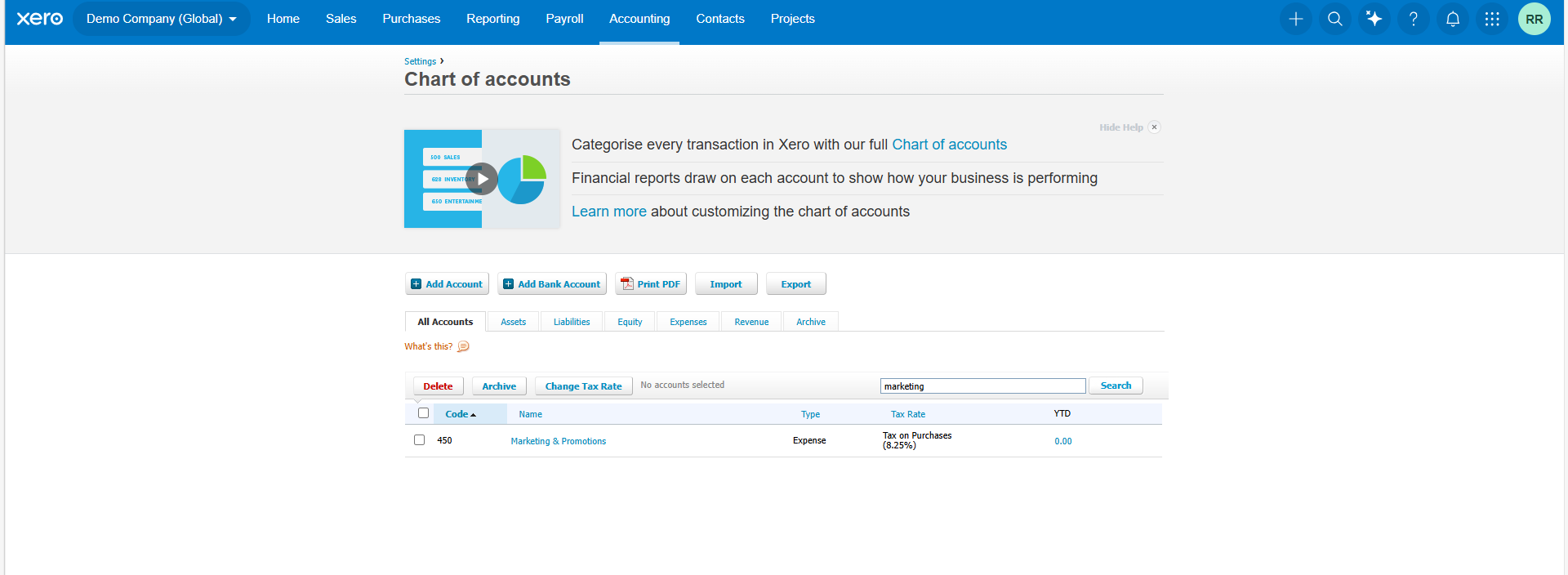Click the account search text field

tap(982, 386)
